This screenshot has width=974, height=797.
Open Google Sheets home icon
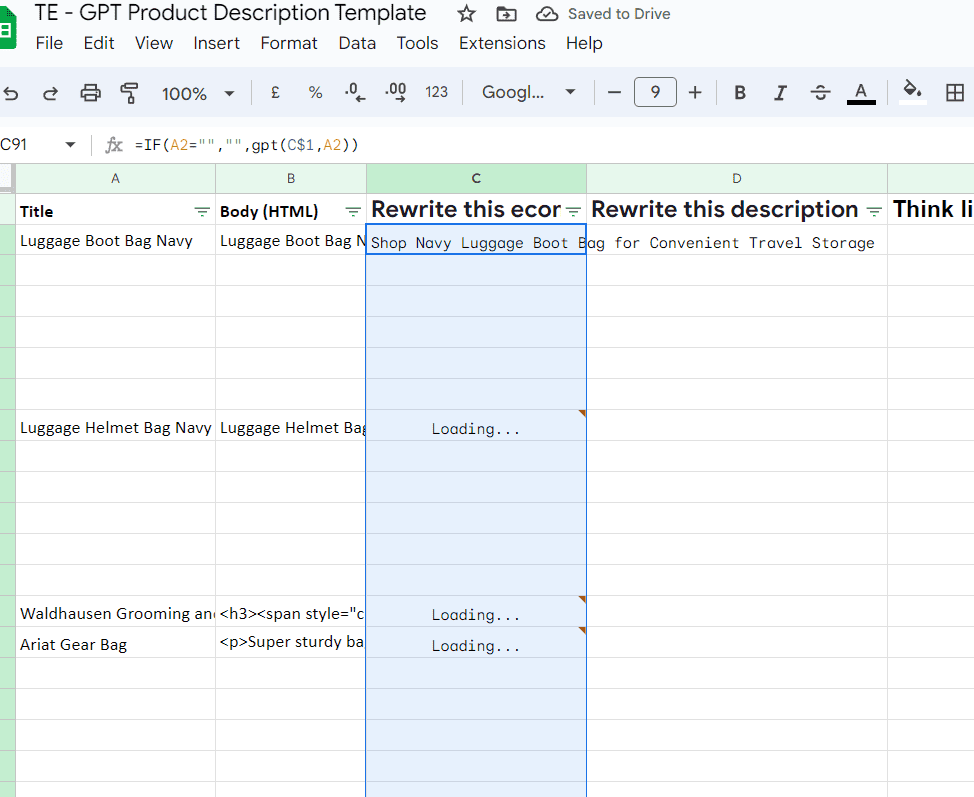click(7, 28)
